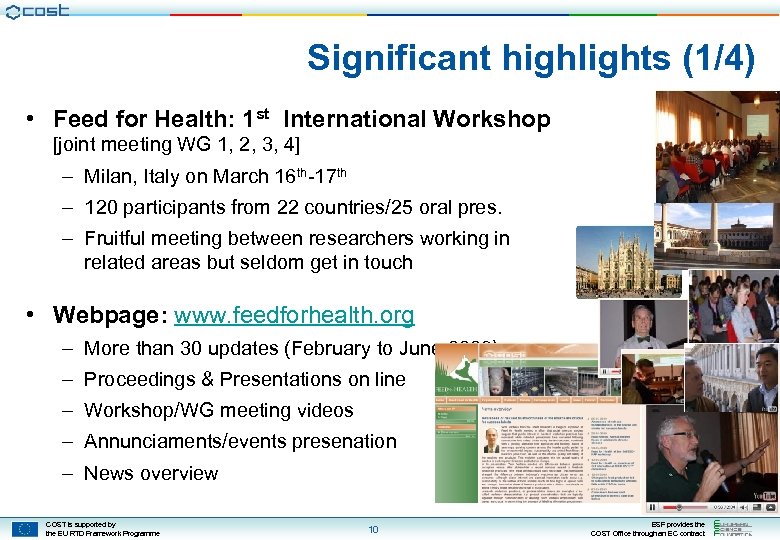Select the conference hall audience photo
Viewport: 780px width, 540px height.
(x=718, y=147)
